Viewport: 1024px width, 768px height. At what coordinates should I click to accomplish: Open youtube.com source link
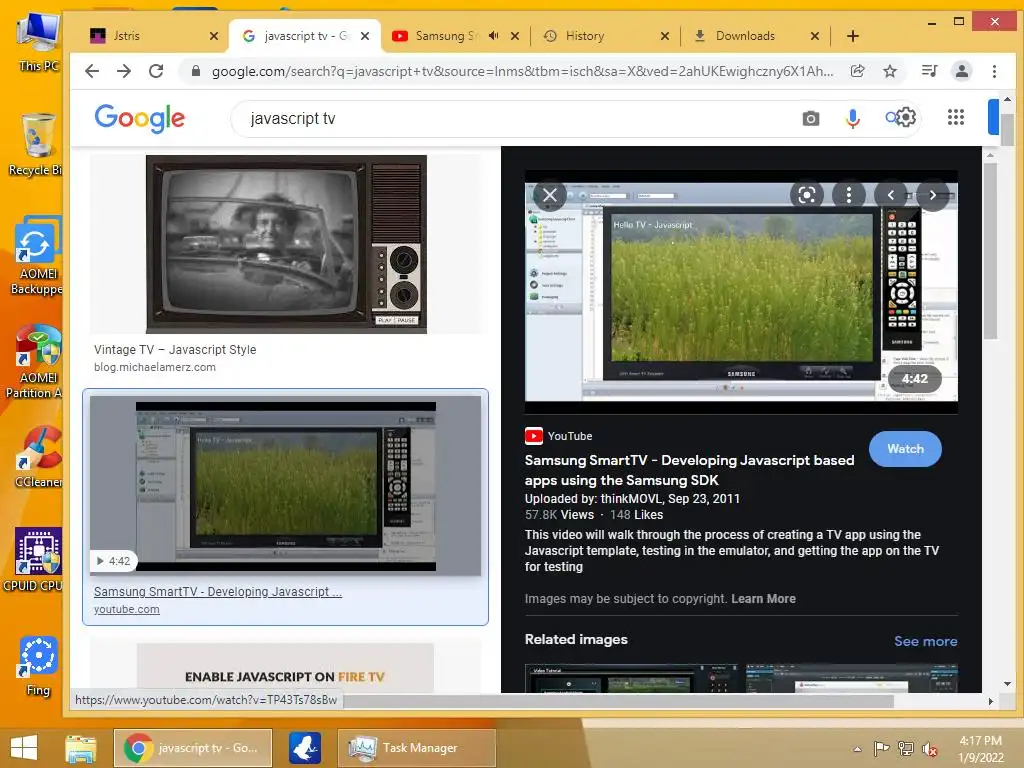pos(127,609)
